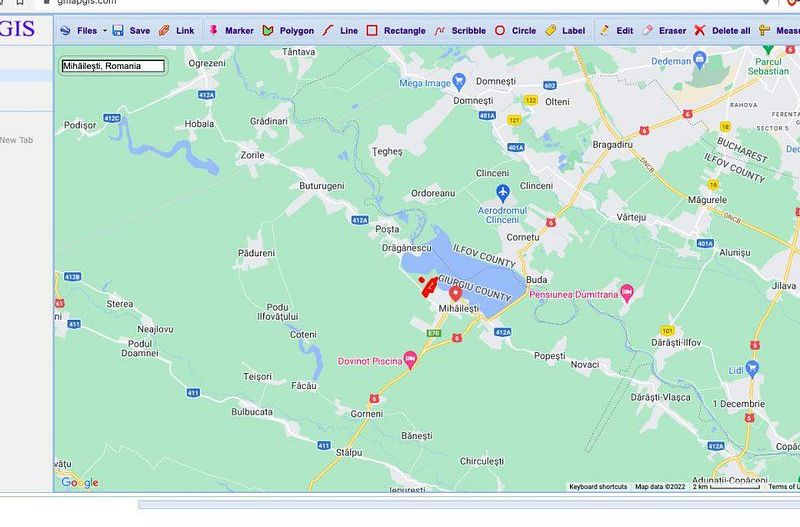Viewport: 800px width, 527px height.
Task: Click the Aerodromul Clinceni airport icon
Action: (x=503, y=191)
